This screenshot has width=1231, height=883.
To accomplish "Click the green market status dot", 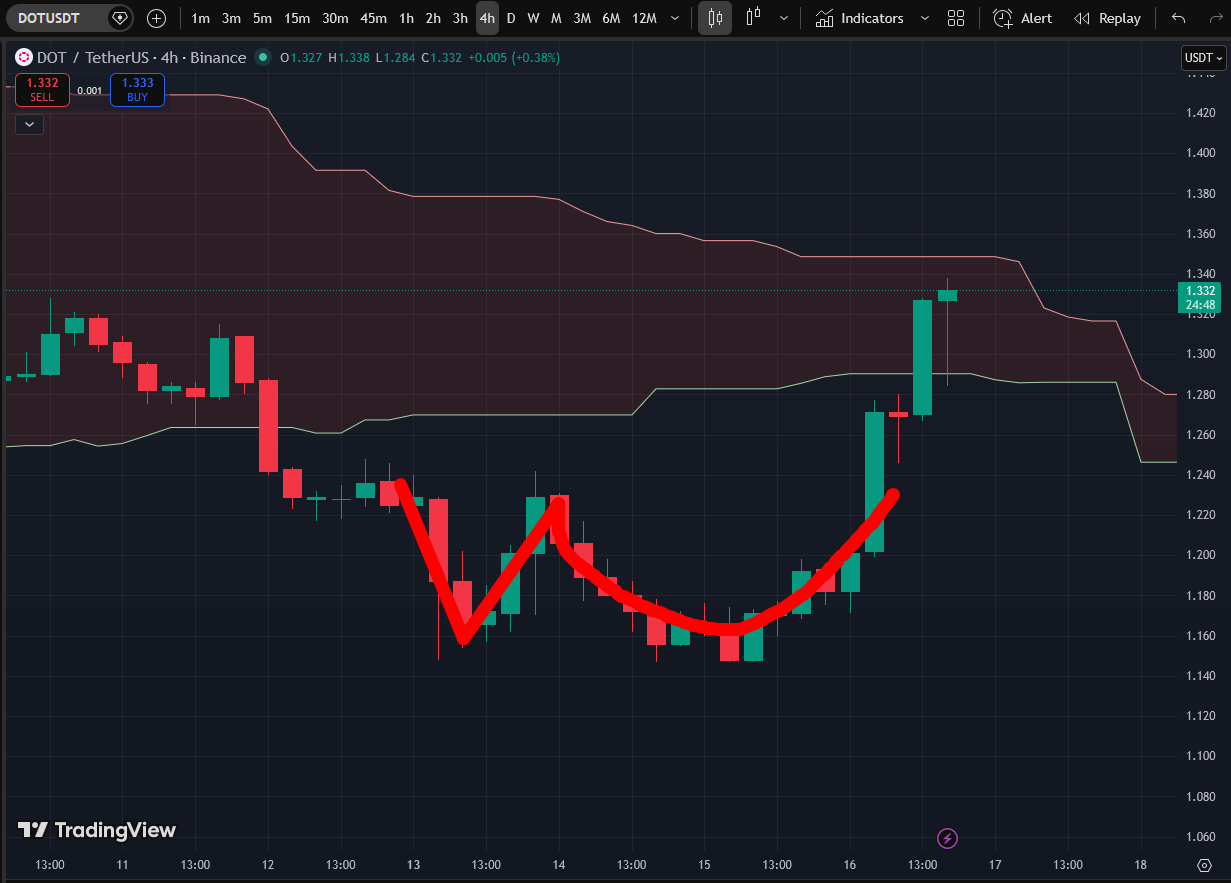I will pyautogui.click(x=263, y=58).
